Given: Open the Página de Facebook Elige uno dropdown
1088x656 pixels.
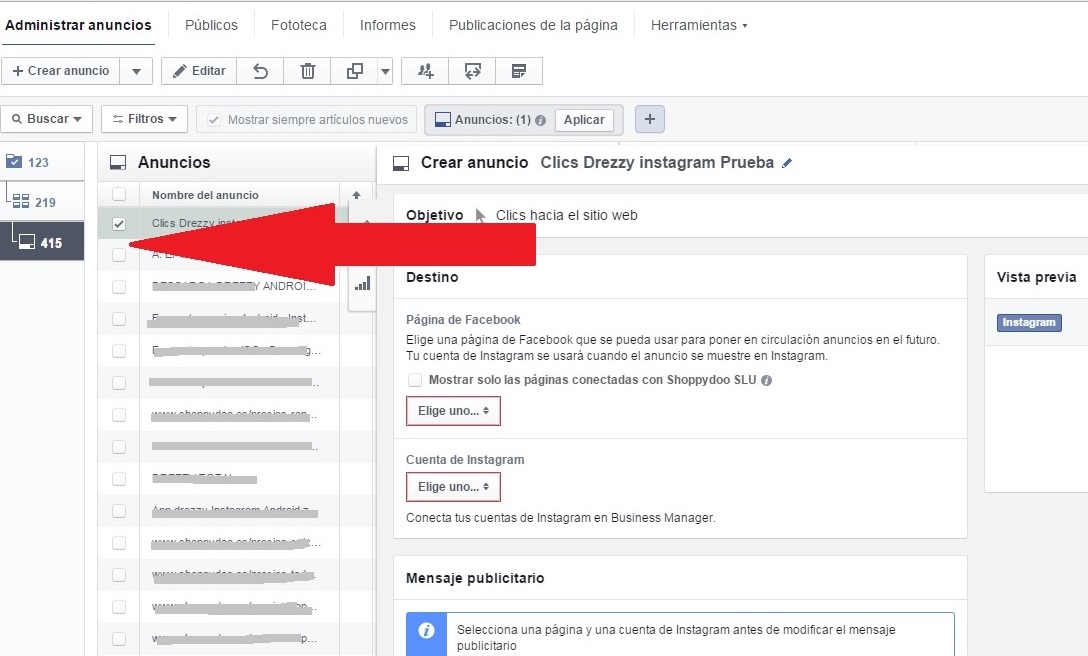Looking at the screenshot, I should click(x=453, y=411).
